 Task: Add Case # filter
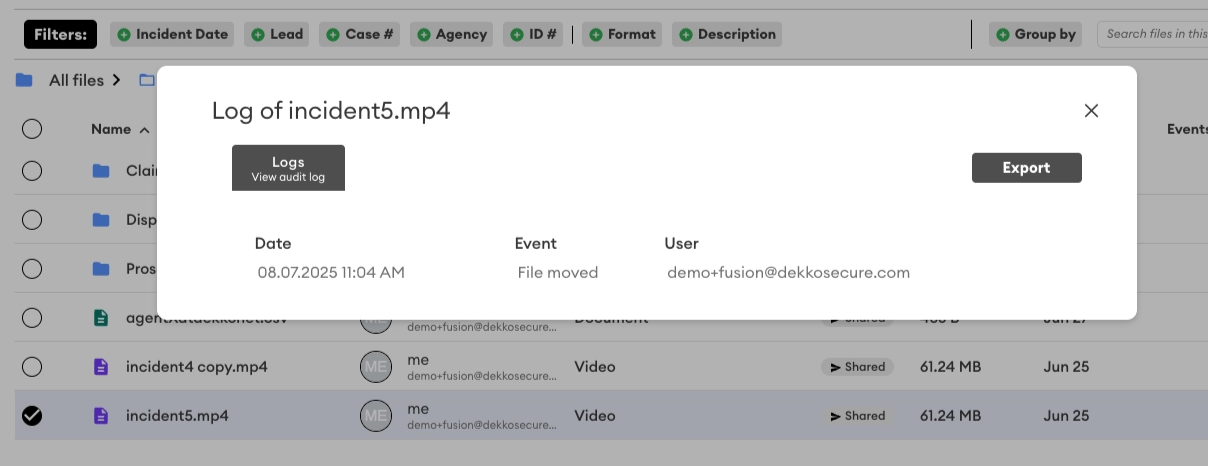click(x=360, y=34)
